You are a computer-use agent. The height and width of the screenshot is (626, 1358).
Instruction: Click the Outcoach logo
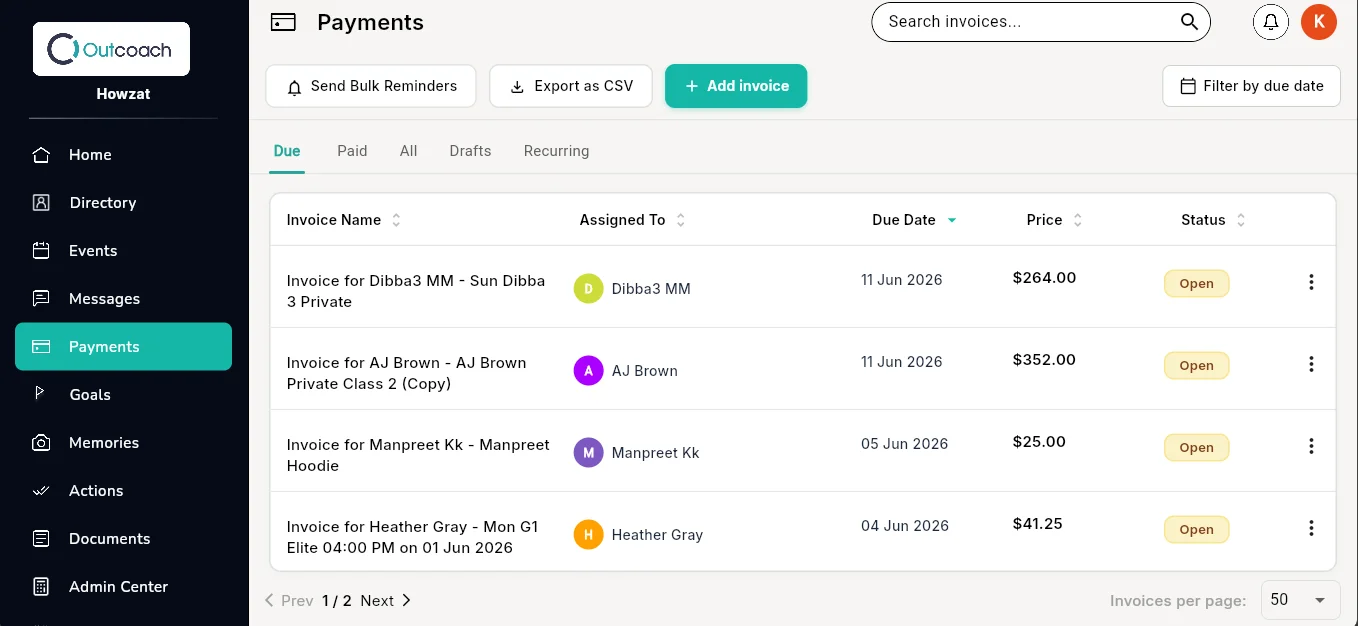pyautogui.click(x=111, y=49)
